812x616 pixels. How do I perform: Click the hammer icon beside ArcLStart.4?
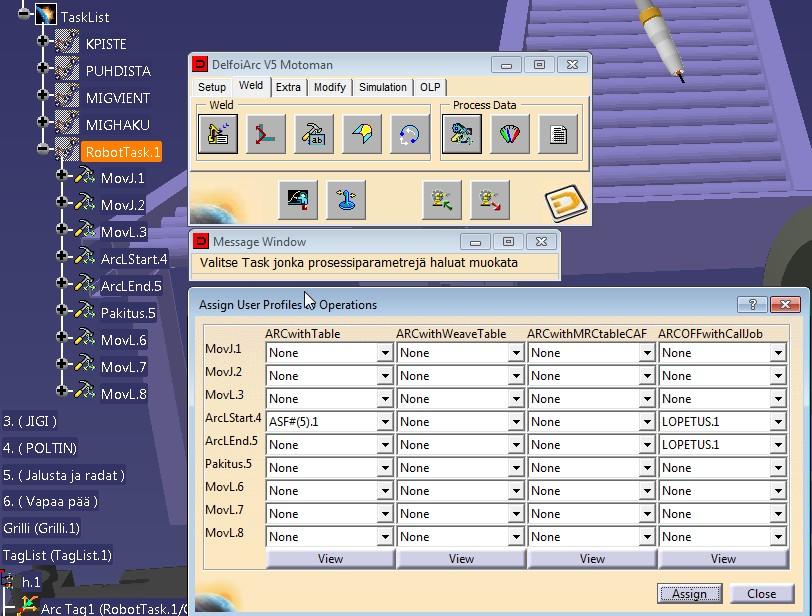[x=85, y=257]
